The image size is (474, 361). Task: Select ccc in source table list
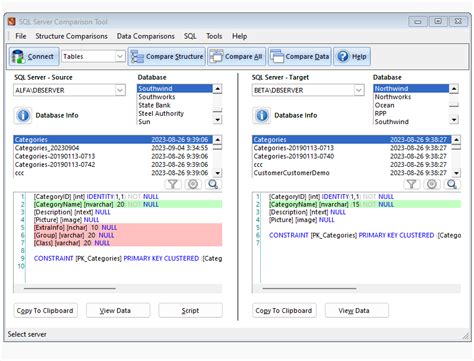(x=113, y=173)
